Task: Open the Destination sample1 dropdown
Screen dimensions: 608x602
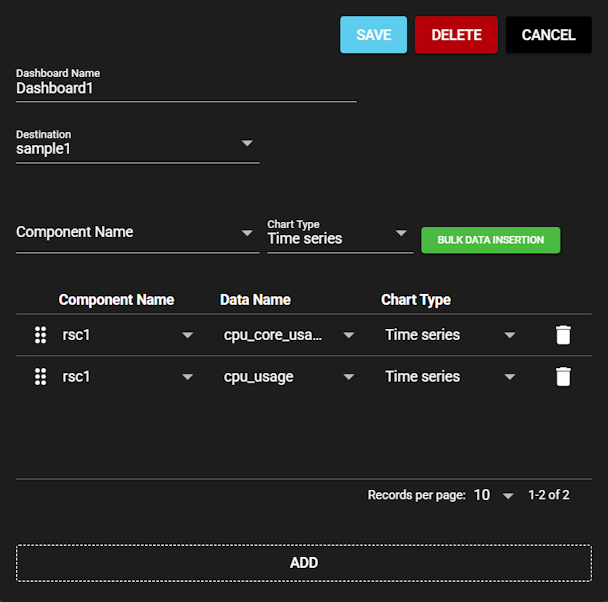Action: coord(137,148)
